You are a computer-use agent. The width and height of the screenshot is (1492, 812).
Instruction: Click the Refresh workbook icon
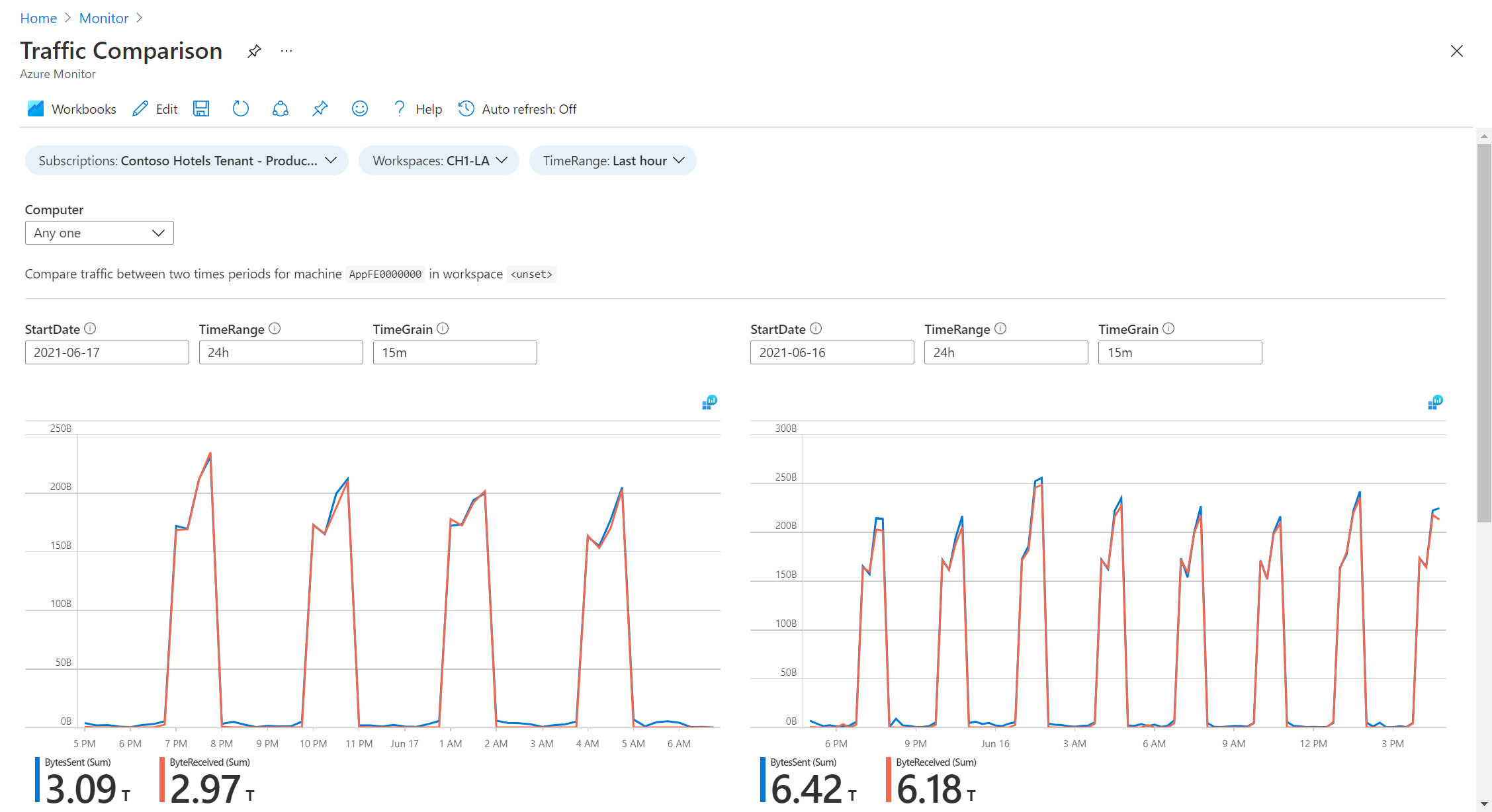pos(239,108)
